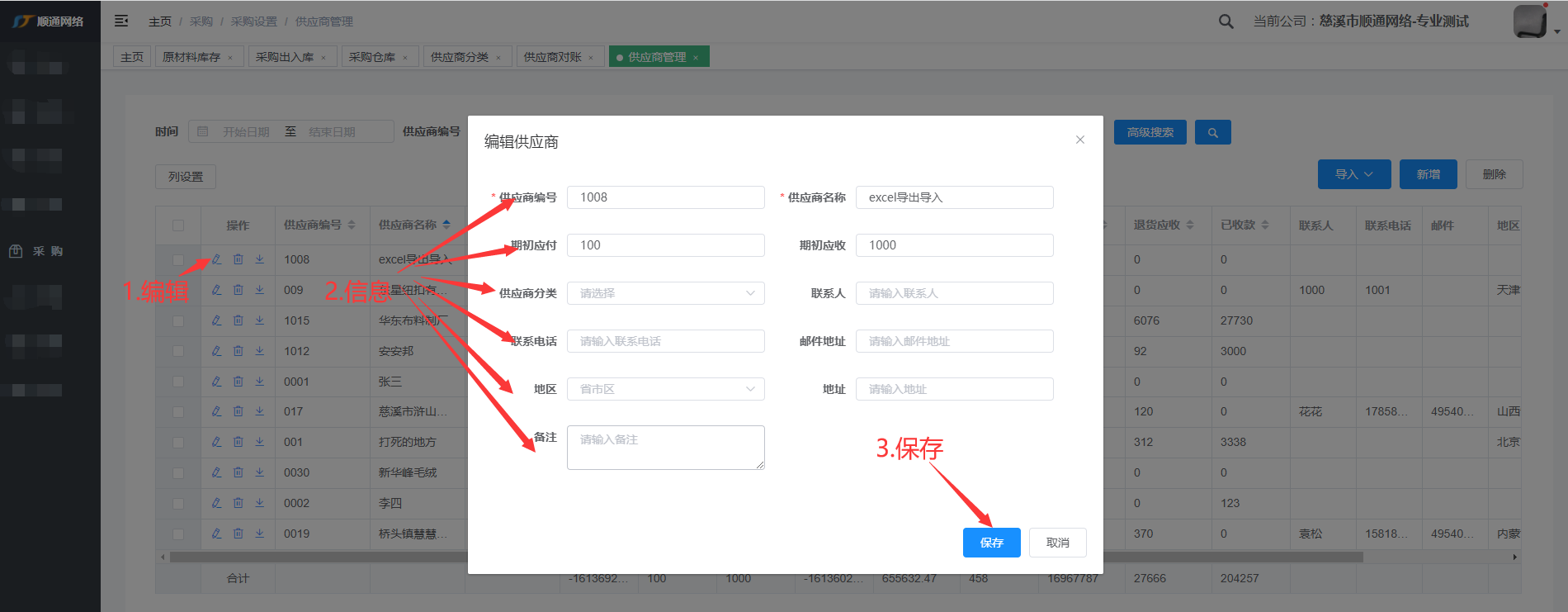Click the edit pencil icon for supplier 1008

tap(216, 259)
